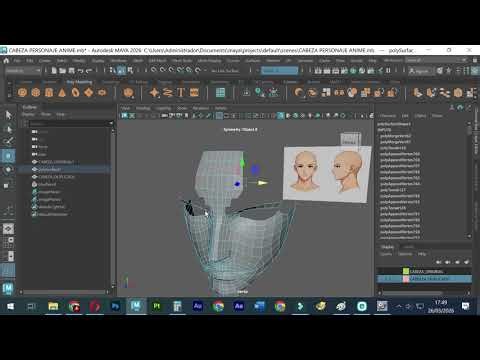Click the green Y-axis move manipulator arrow
Screen dimensions: 480x360
tap(242, 163)
